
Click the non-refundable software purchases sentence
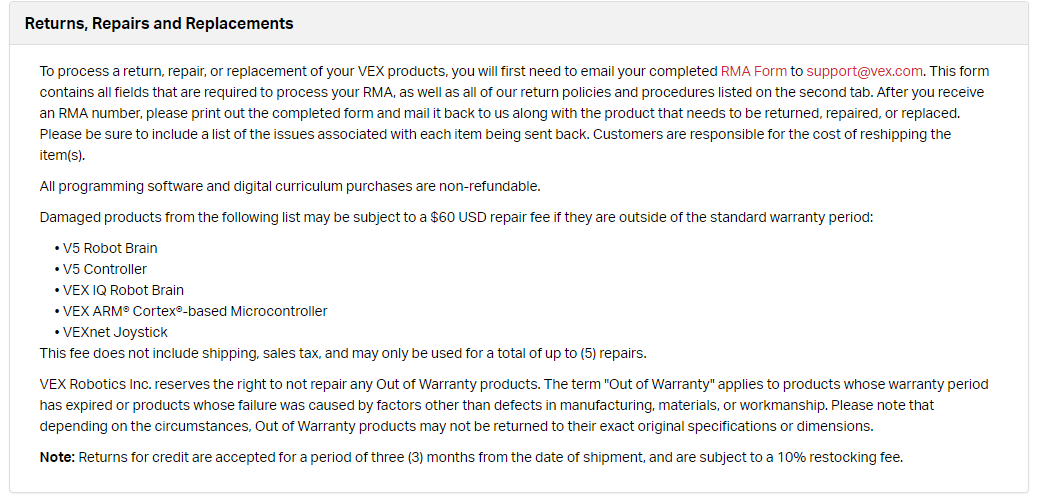tap(290, 187)
